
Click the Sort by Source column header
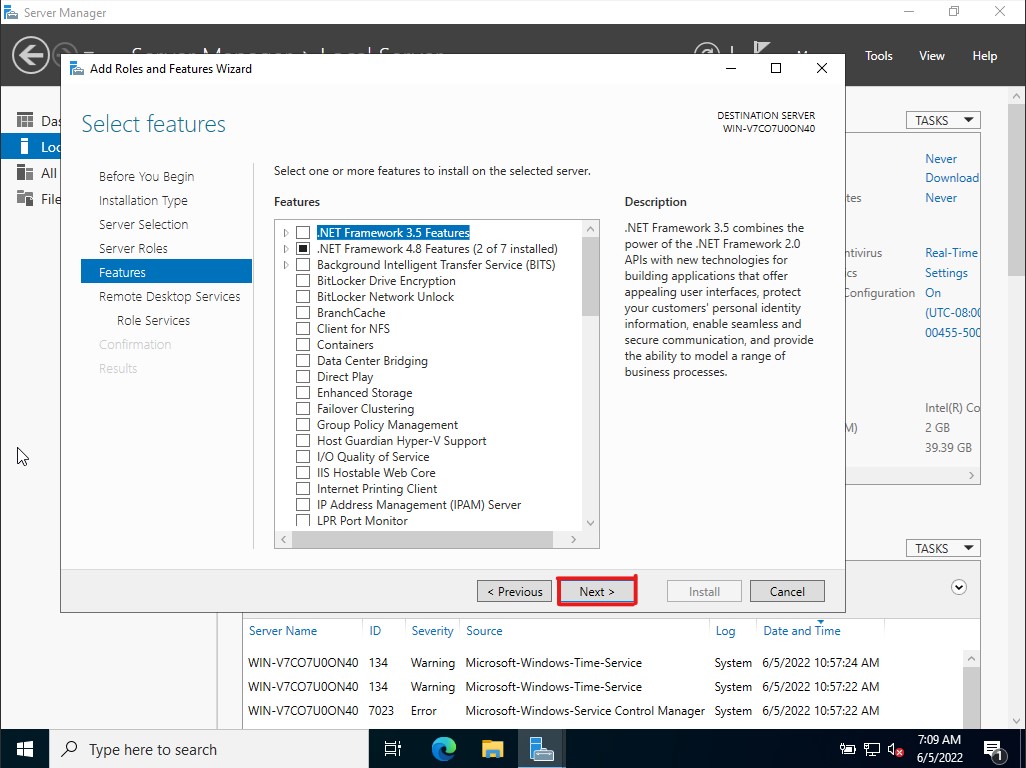point(484,631)
